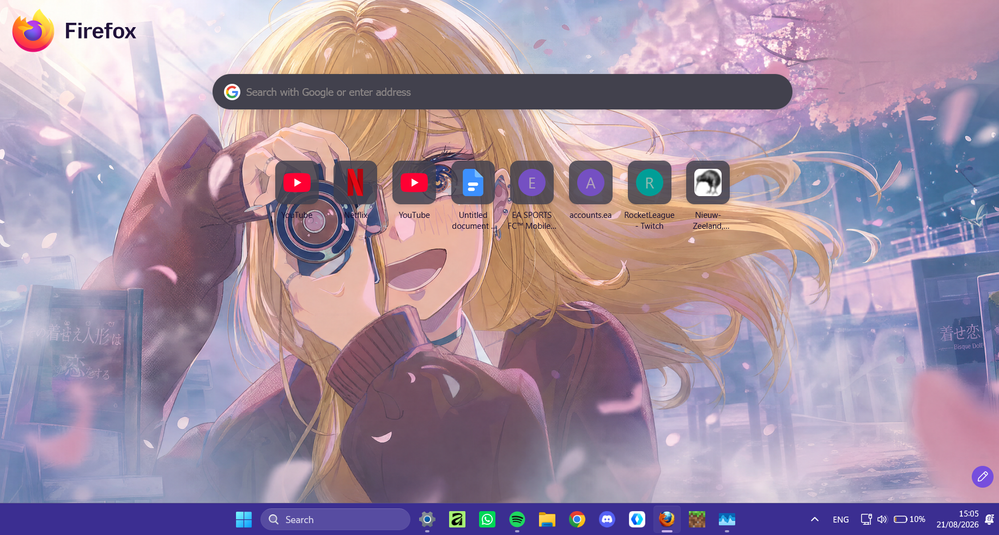The height and width of the screenshot is (535, 999).
Task: Open the Untitled document shortcut
Action: coord(473,183)
